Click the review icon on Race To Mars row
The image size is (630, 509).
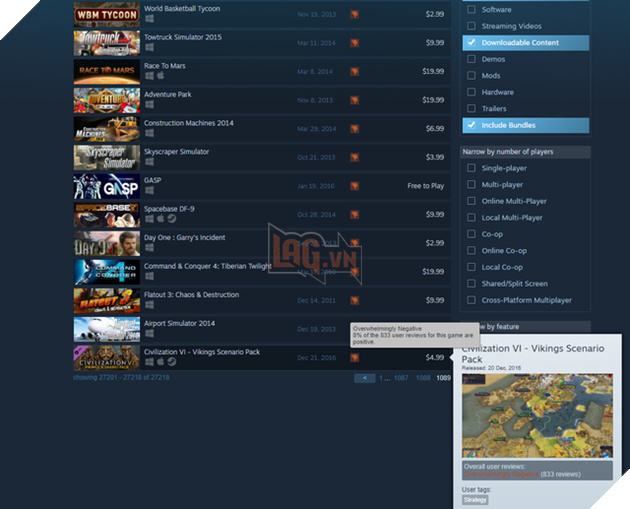point(354,72)
